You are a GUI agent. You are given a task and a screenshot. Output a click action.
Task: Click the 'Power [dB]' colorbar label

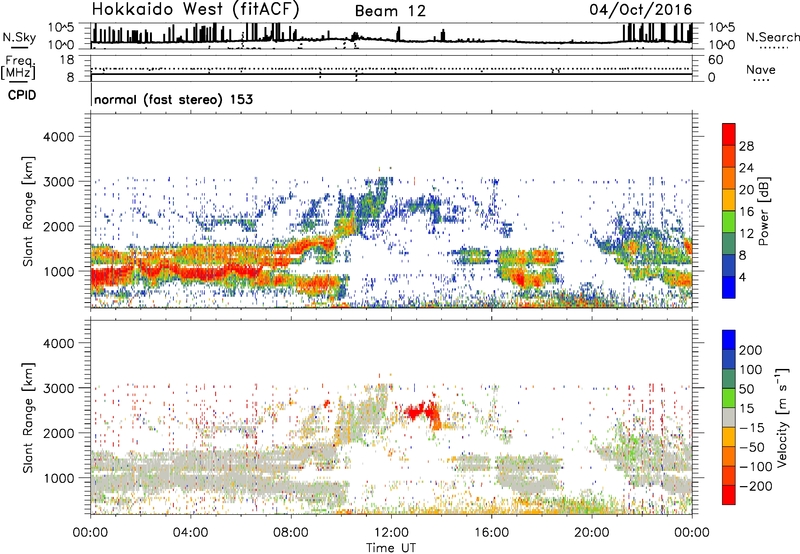point(764,211)
